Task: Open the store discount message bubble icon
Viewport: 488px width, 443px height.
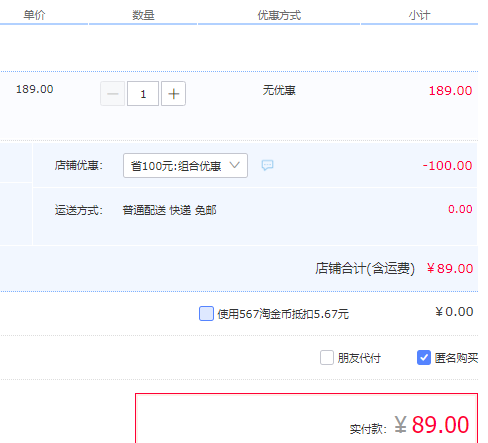Action: pos(267,165)
